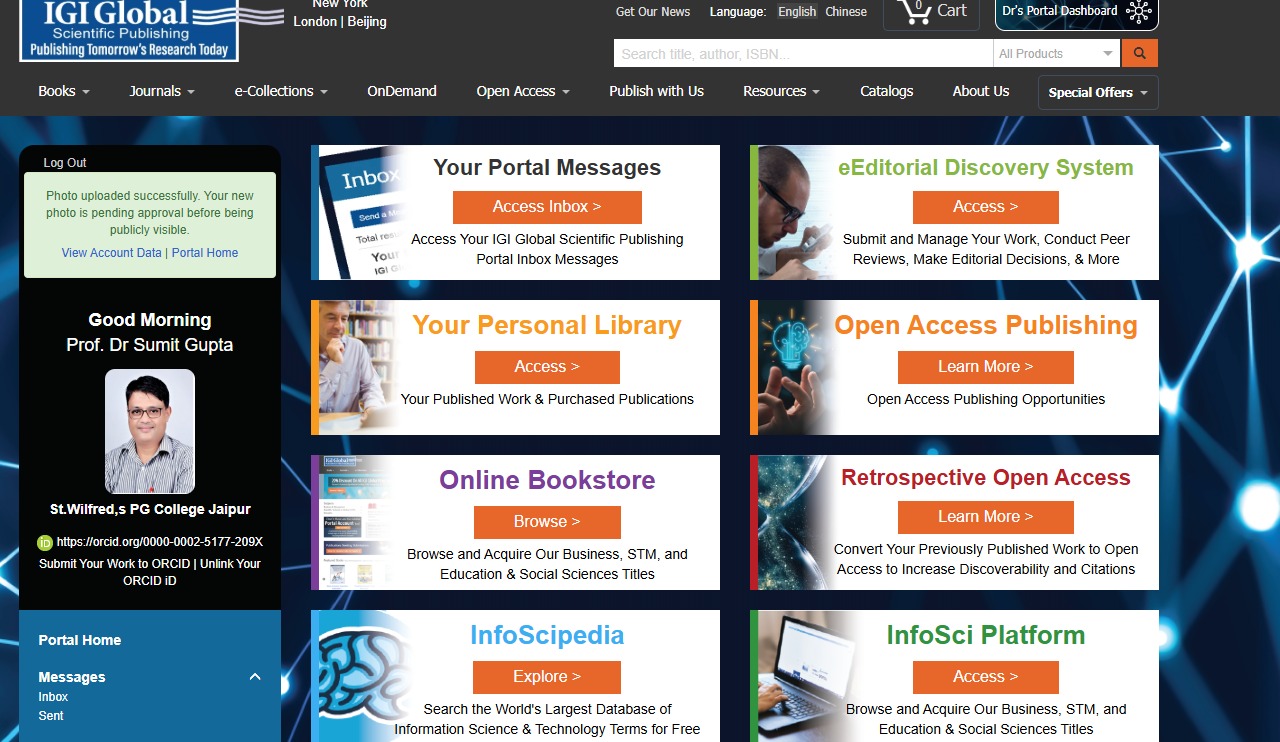1280x742 pixels.
Task: Click the InfoScipedia heading
Action: click(x=547, y=636)
